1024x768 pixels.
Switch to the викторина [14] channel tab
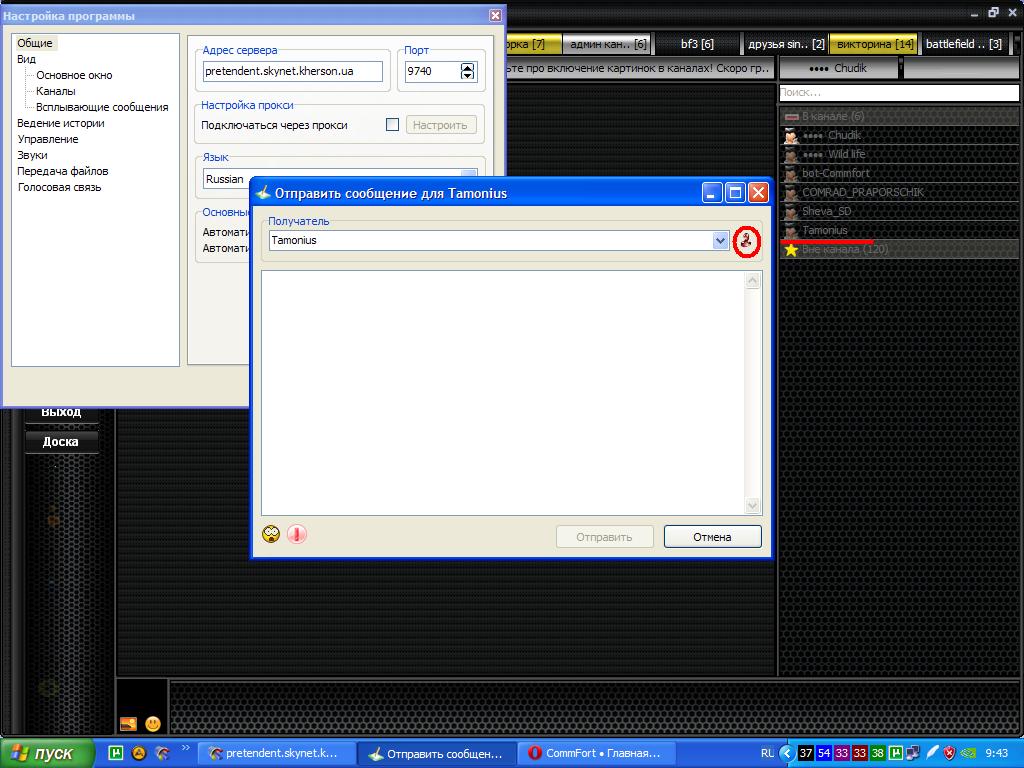874,44
